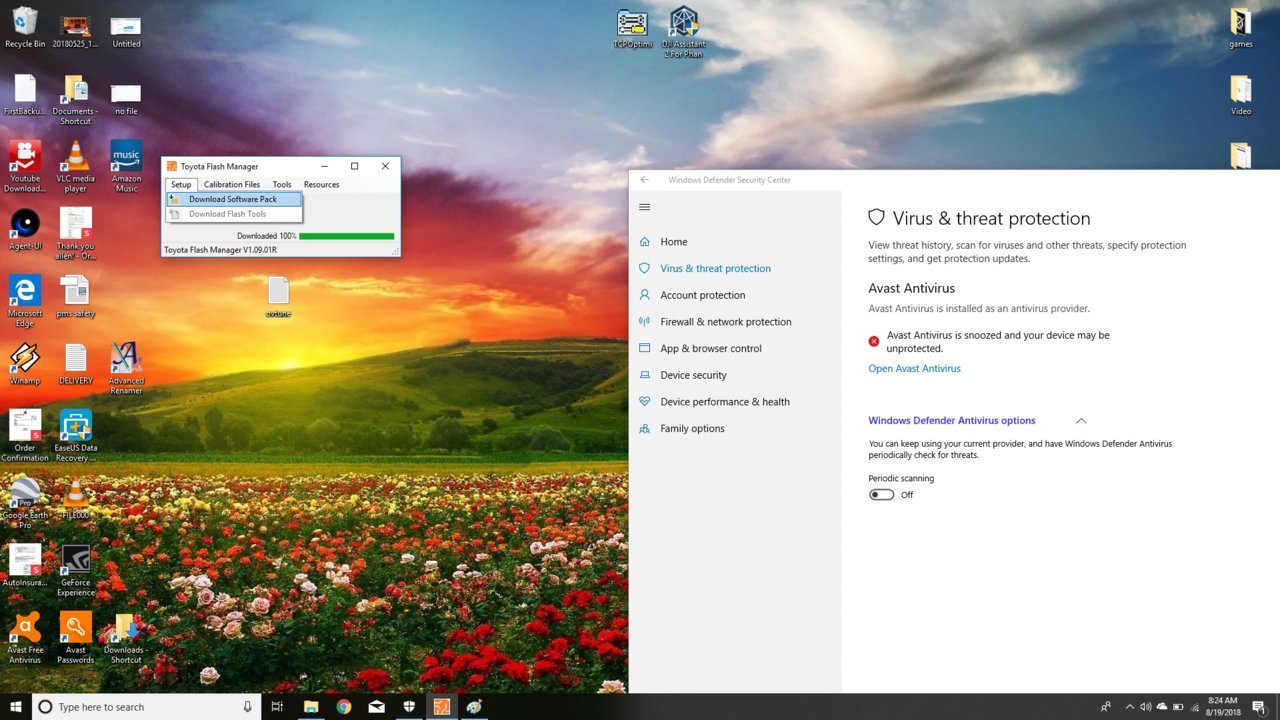Open Youtube Downloader desktop icon
Viewport: 1280px width, 720px height.
25,166
